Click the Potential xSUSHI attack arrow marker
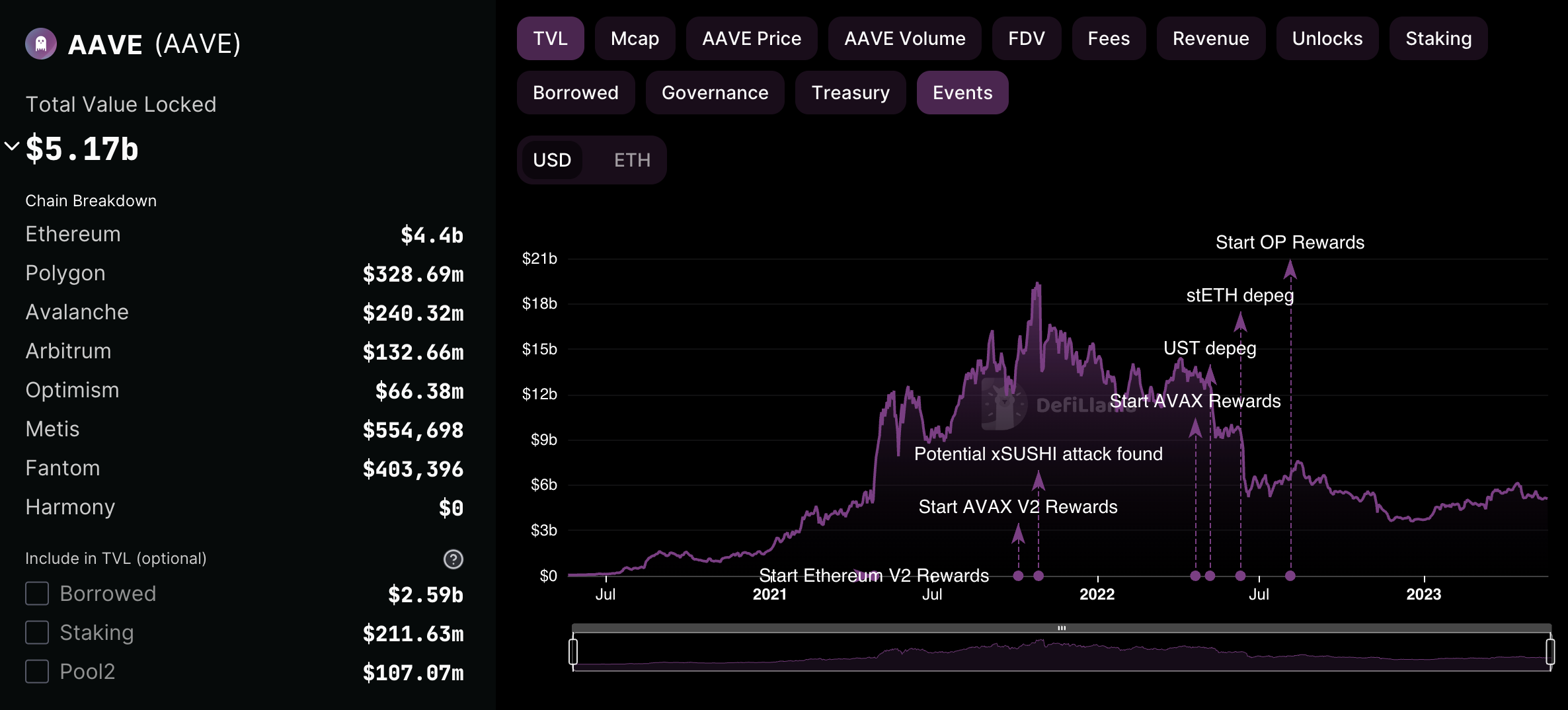Viewport: 1568px width, 710px height. tap(1039, 481)
